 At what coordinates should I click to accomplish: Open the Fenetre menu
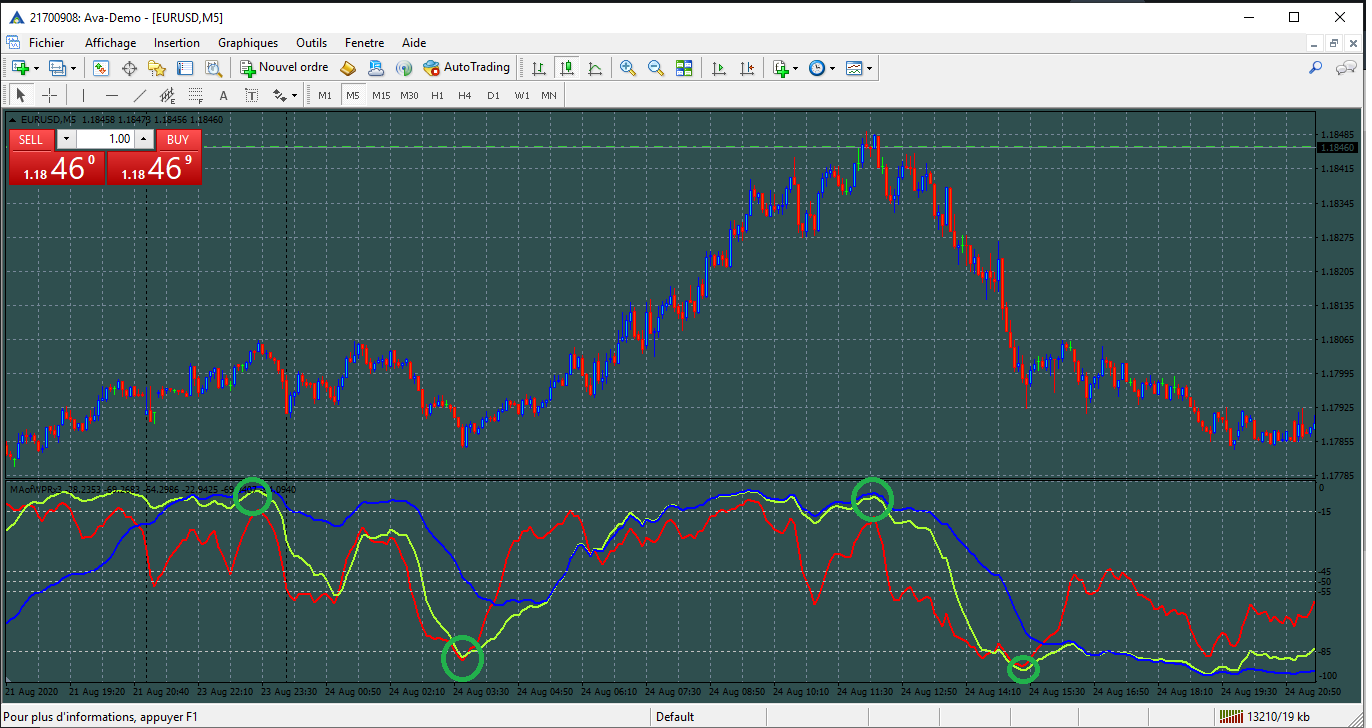coord(364,43)
